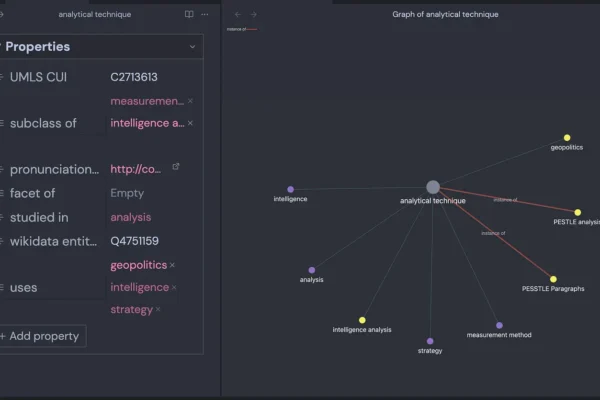Image resolution: width=600 pixels, height=400 pixels.
Task: Click the wikidata entity value Q4751159
Action: point(134,241)
